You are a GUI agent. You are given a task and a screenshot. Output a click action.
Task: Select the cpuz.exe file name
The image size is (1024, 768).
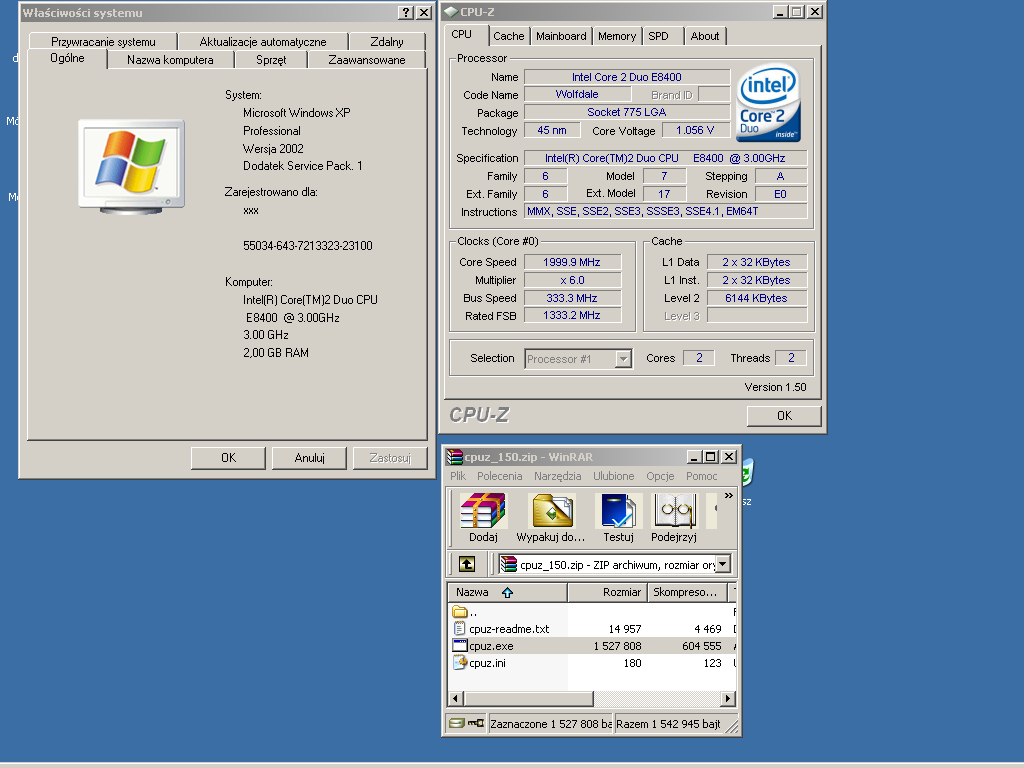click(491, 646)
